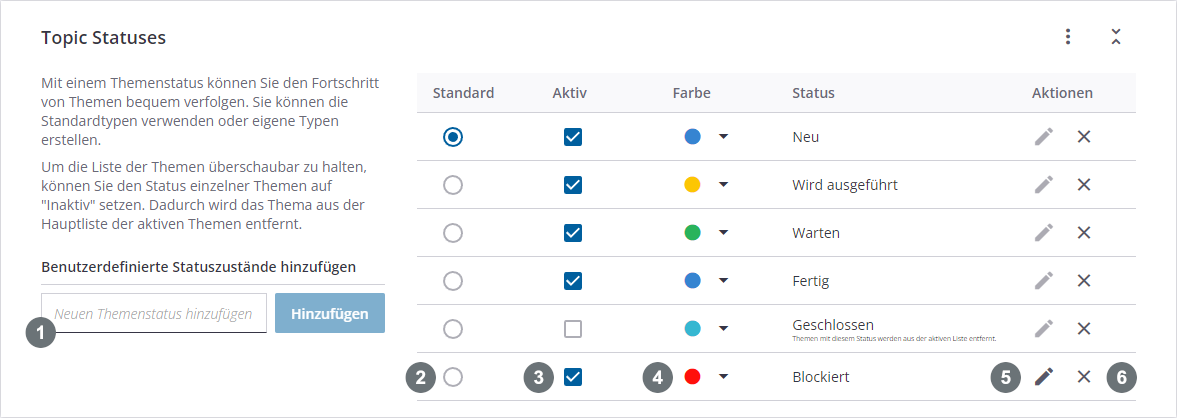Click the Aktionen column header
Screen dimensions: 1177x418
coord(1062,93)
